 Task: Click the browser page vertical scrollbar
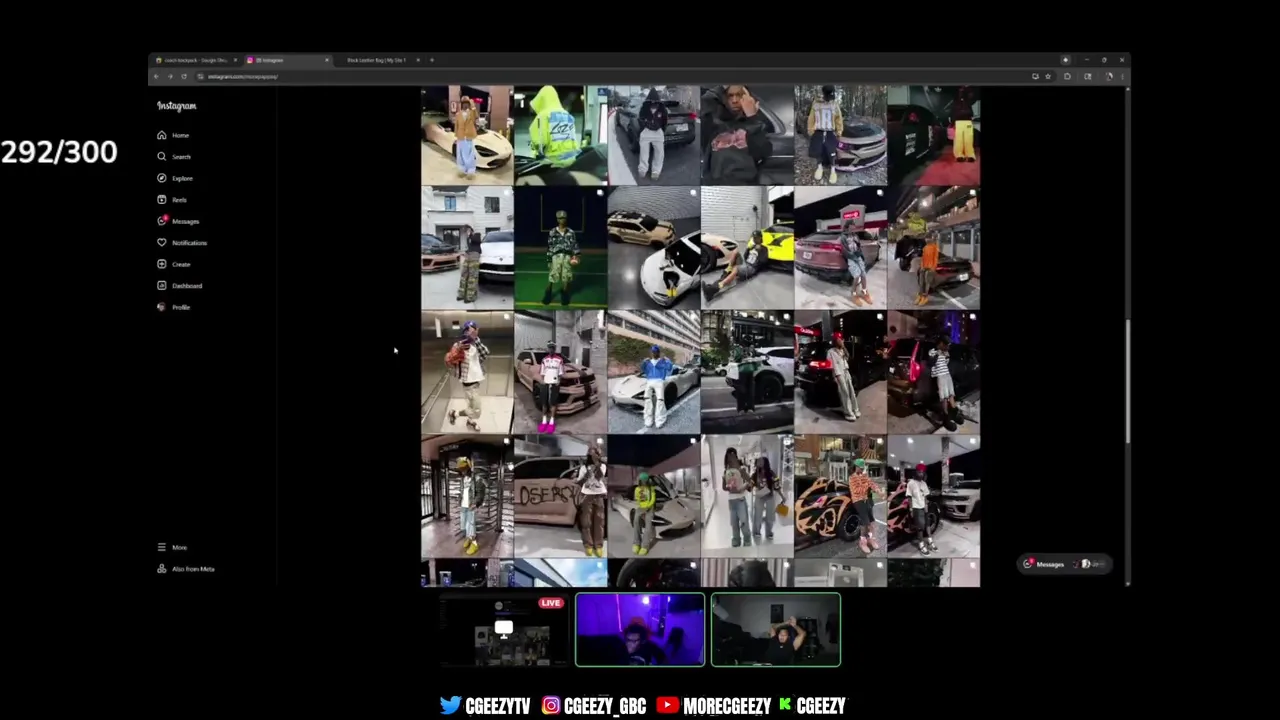click(1128, 380)
